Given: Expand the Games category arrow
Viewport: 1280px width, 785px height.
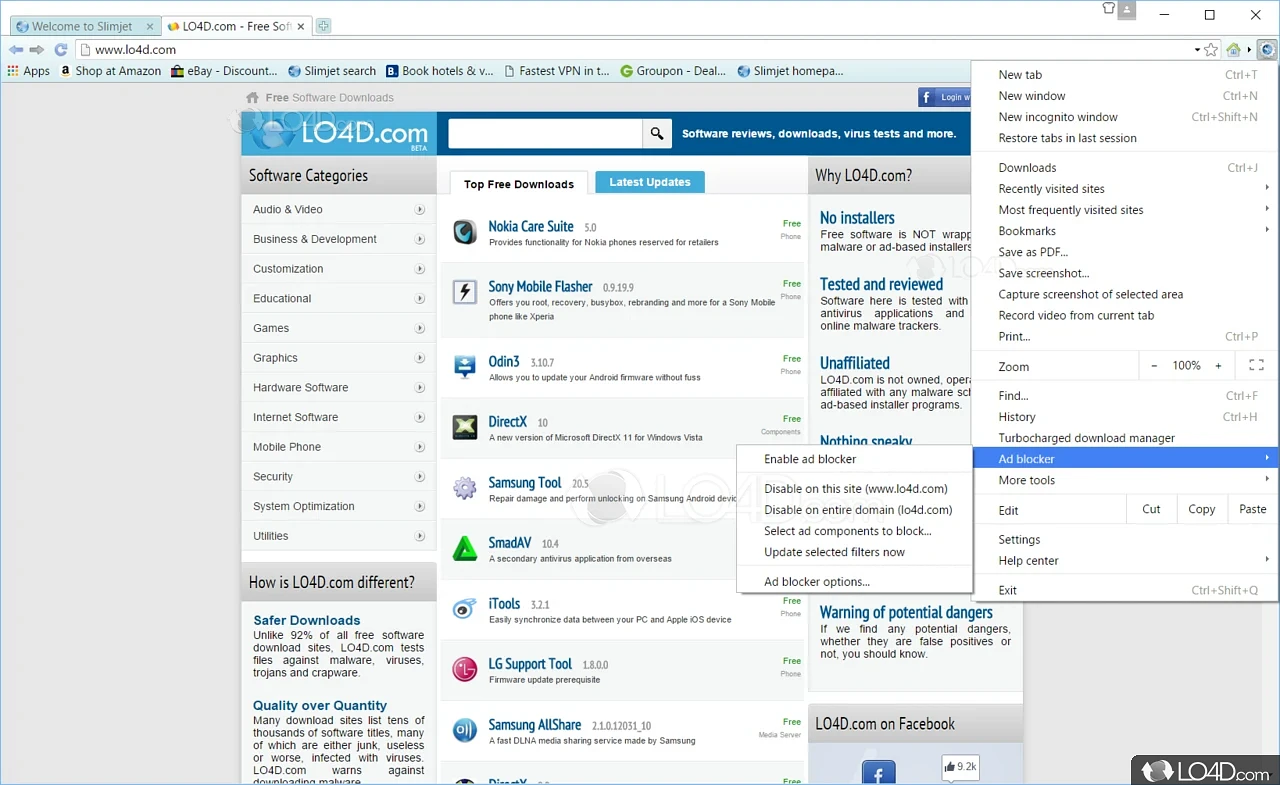Looking at the screenshot, I should click(x=420, y=329).
